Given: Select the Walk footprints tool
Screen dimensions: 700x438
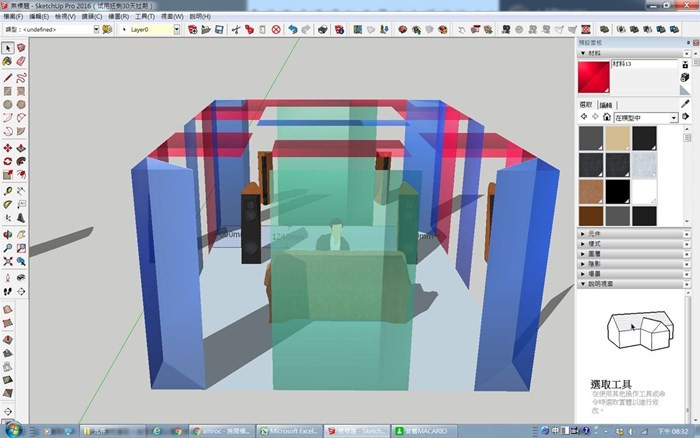Looking at the screenshot, I should pyautogui.click(x=8, y=292).
